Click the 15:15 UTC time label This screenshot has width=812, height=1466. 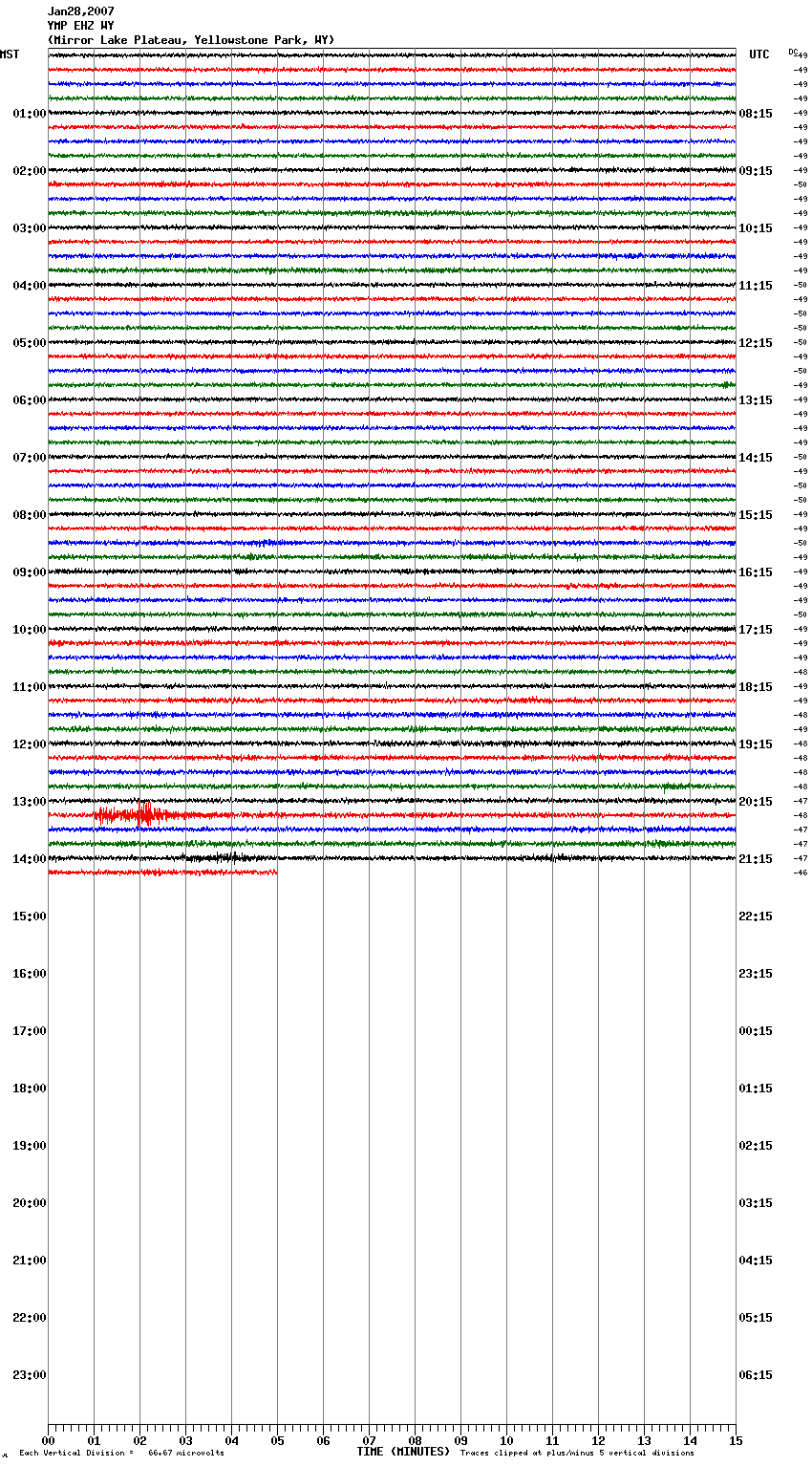click(756, 515)
